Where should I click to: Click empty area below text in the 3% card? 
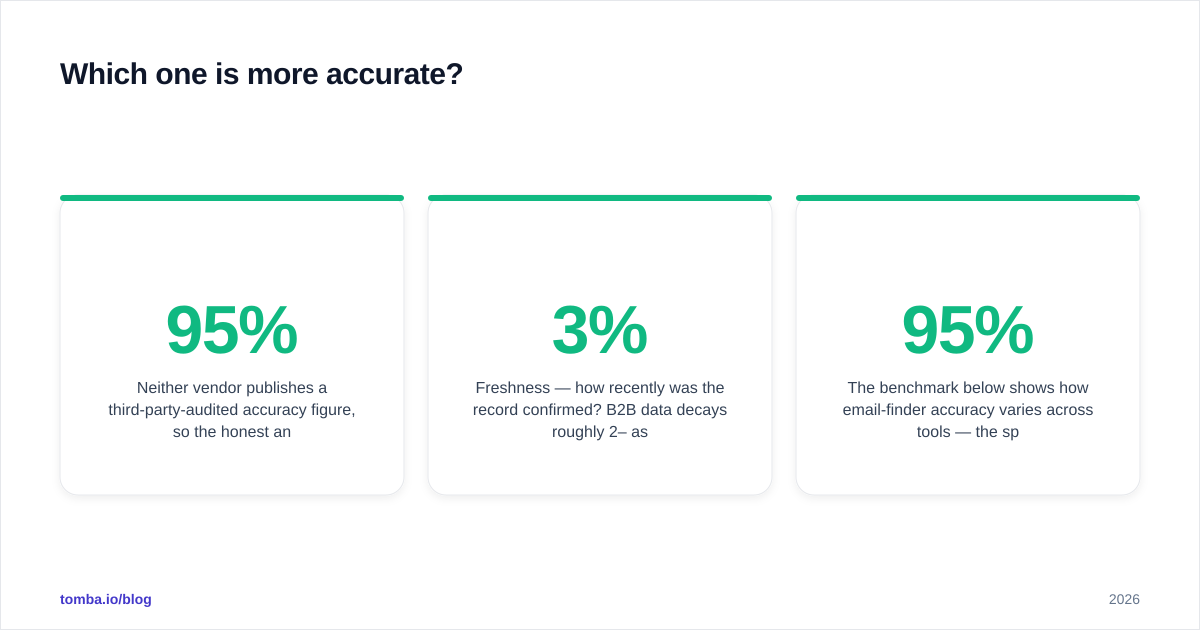click(x=600, y=468)
